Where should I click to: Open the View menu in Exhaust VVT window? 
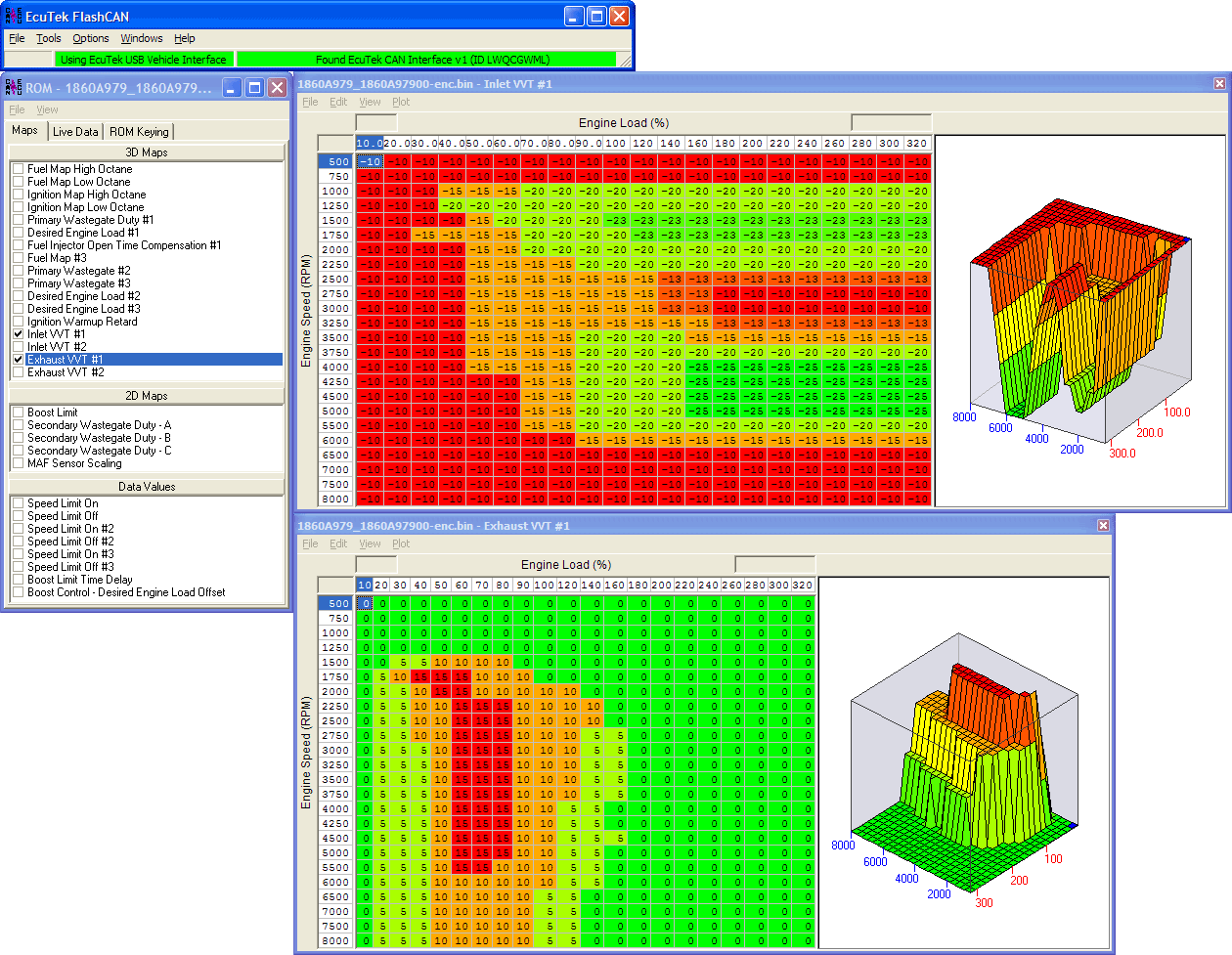point(370,543)
